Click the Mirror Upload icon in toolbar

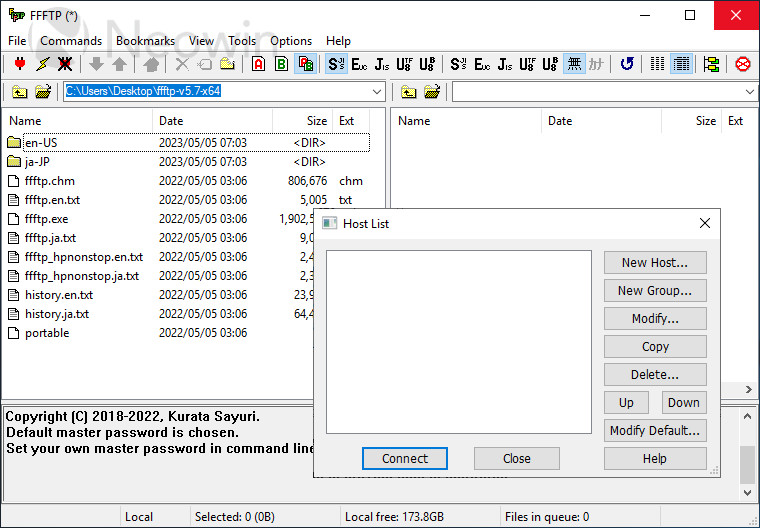(x=151, y=64)
